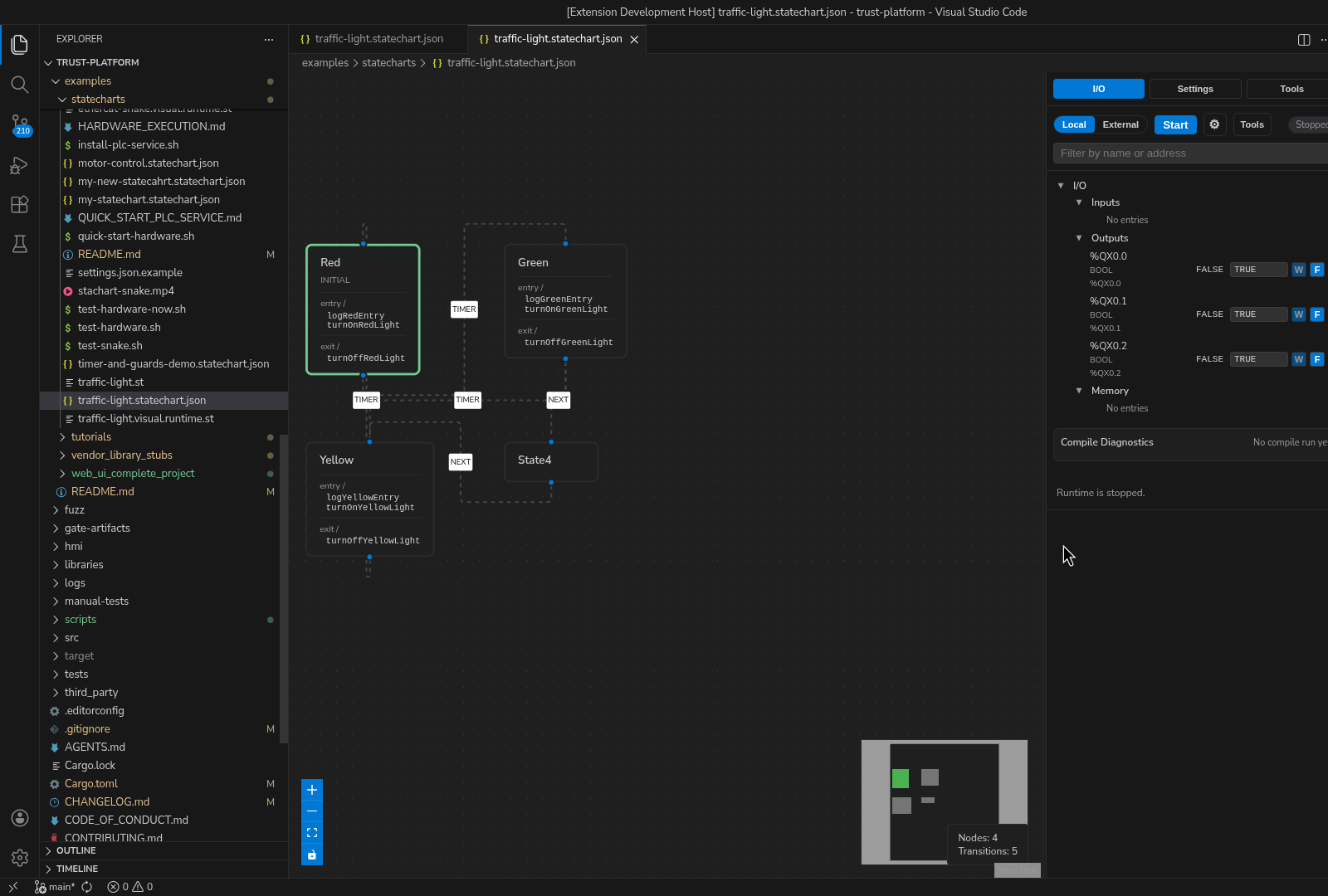Fit the statechart to the screen
Viewport: 1328px width, 896px height.
coord(312,832)
